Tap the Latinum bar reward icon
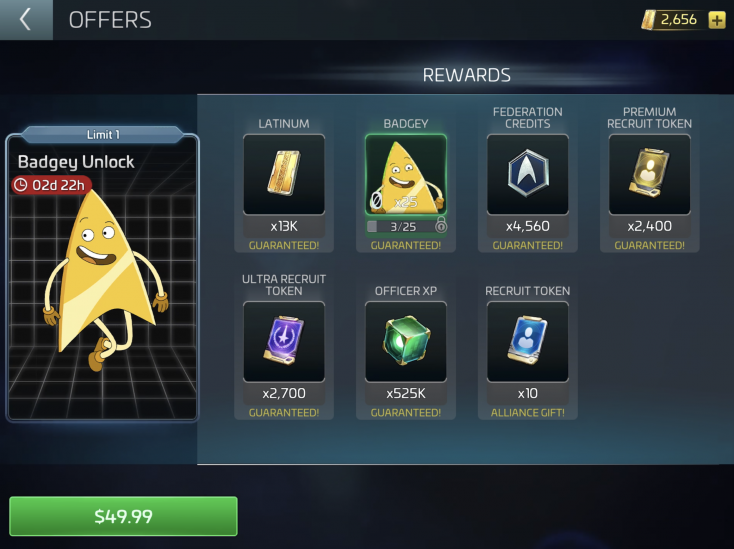Image resolution: width=734 pixels, height=549 pixels. tap(284, 175)
